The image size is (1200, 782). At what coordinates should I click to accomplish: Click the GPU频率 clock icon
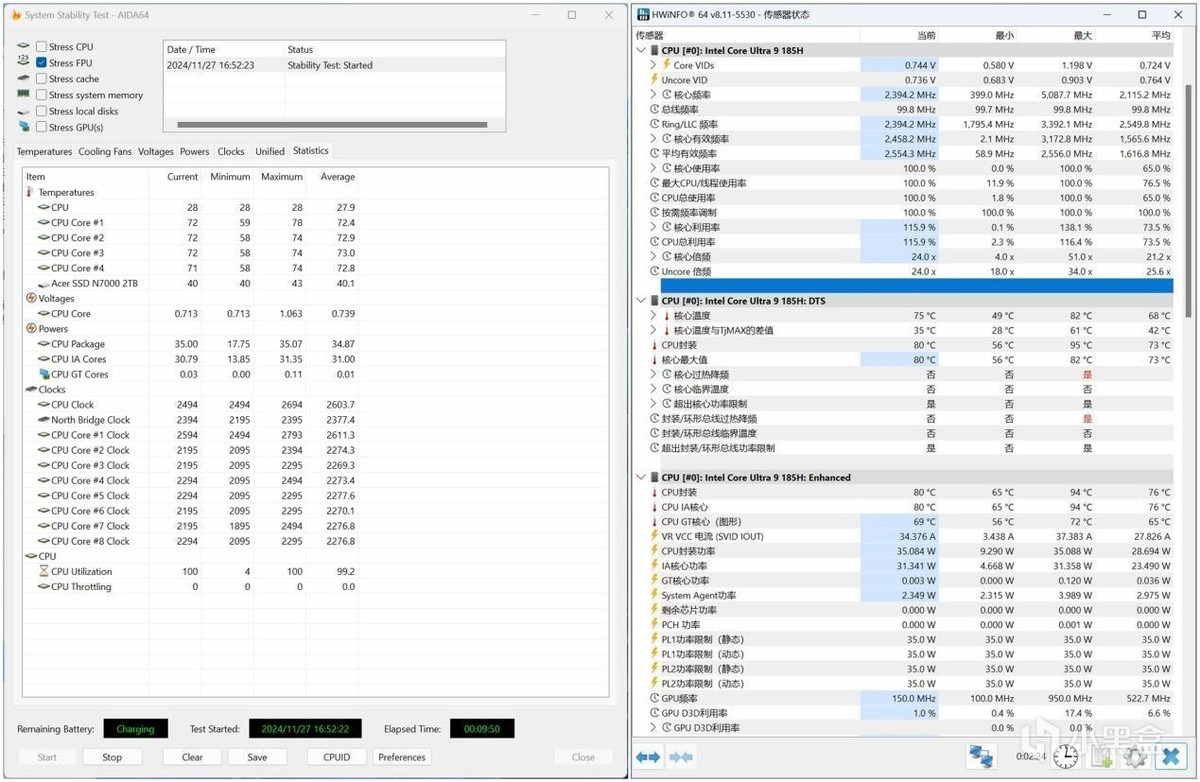[654, 698]
